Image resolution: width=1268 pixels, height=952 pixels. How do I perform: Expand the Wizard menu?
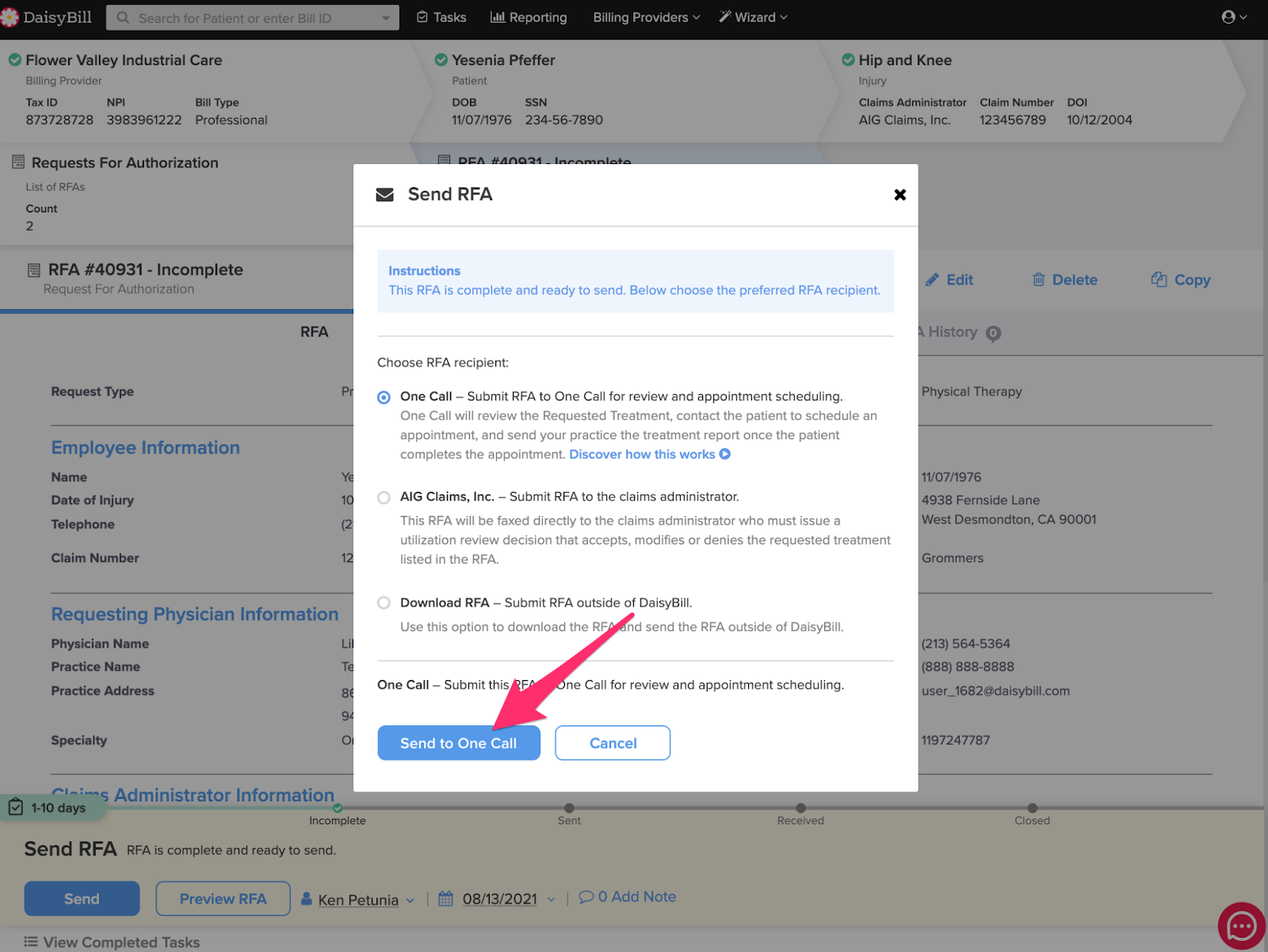pyautogui.click(x=753, y=17)
